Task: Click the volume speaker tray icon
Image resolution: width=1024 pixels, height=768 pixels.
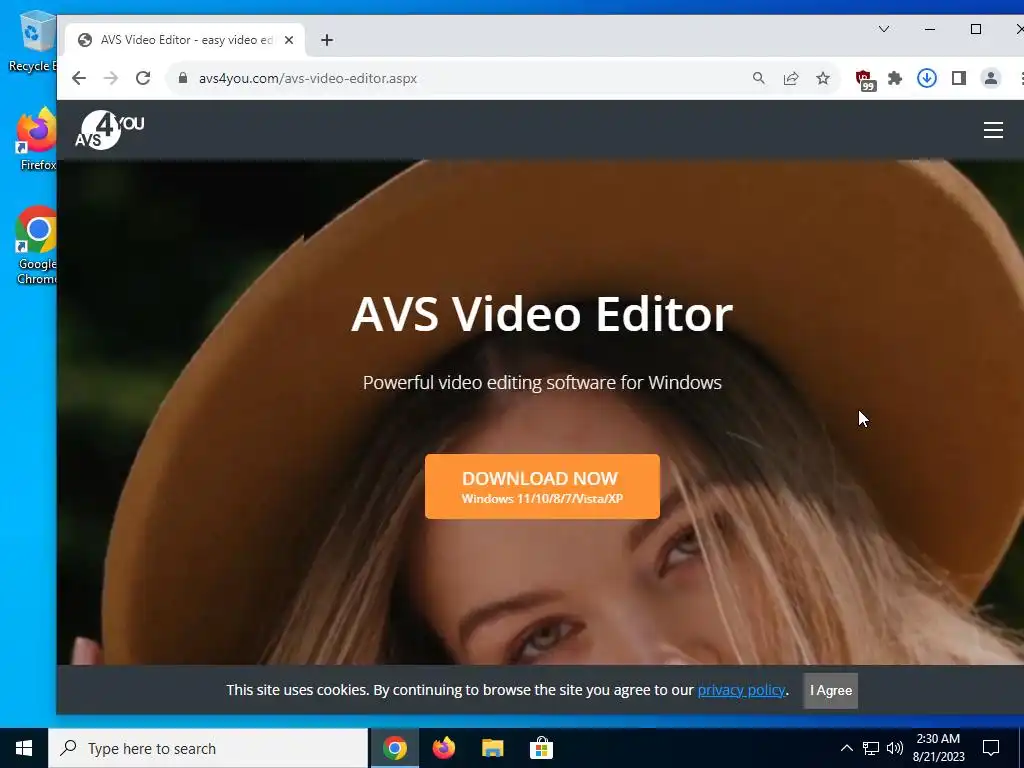Action: (x=895, y=748)
